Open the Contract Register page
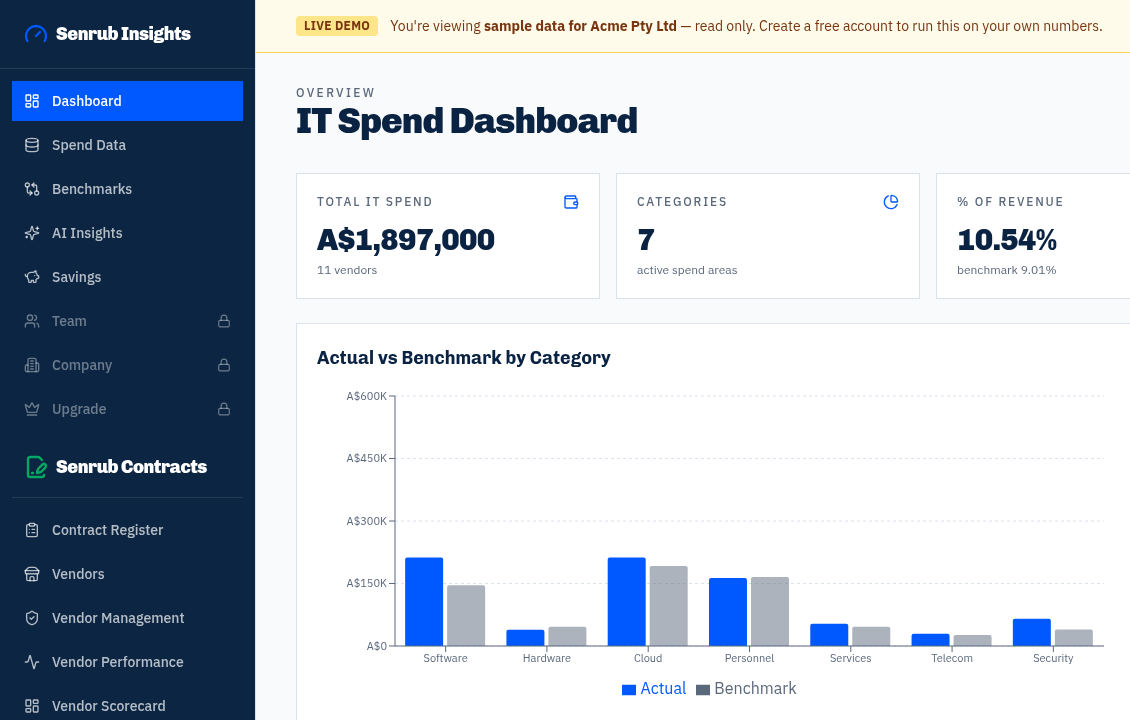 point(128,530)
